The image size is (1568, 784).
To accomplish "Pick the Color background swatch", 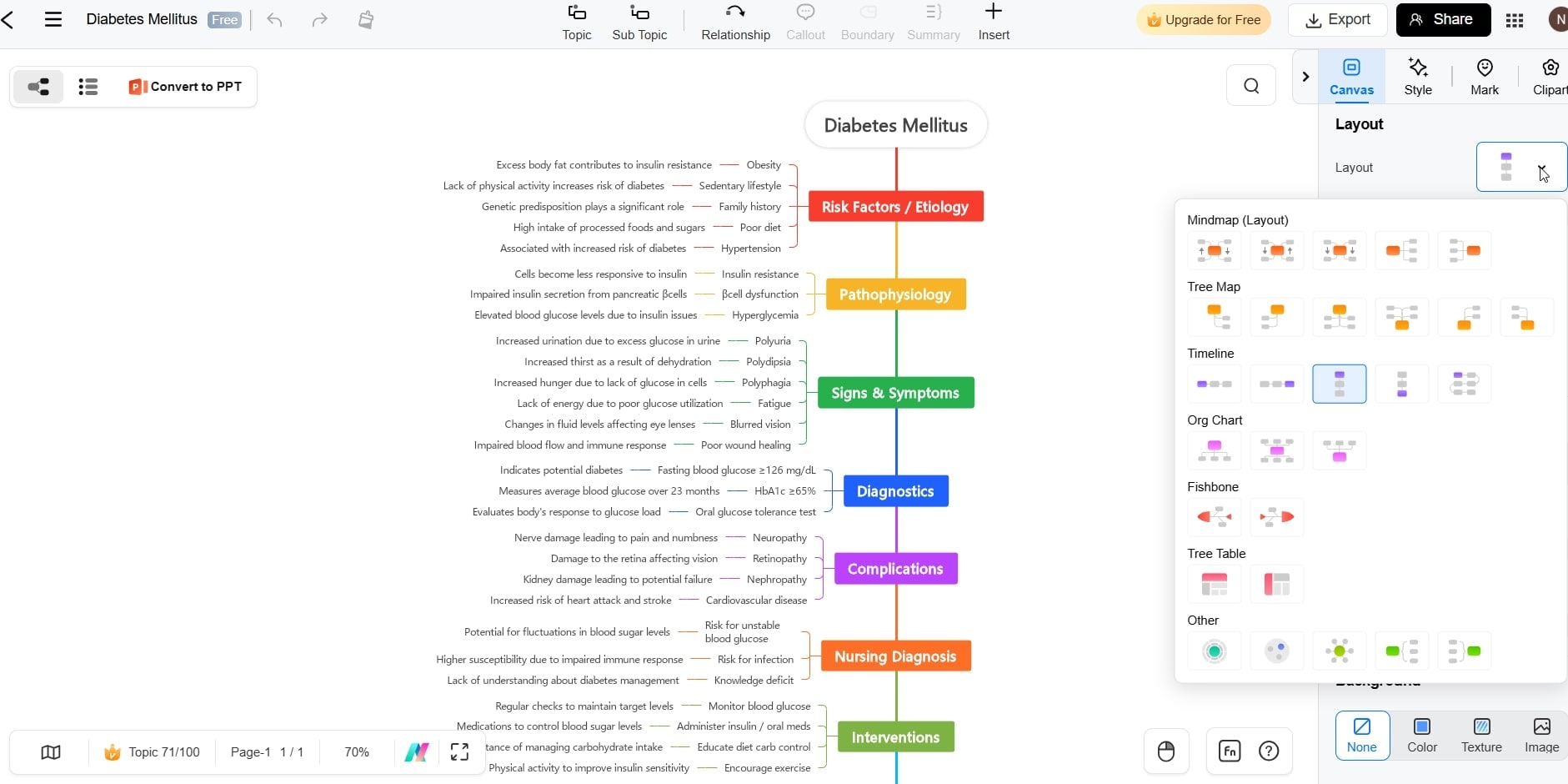I will (1421, 736).
